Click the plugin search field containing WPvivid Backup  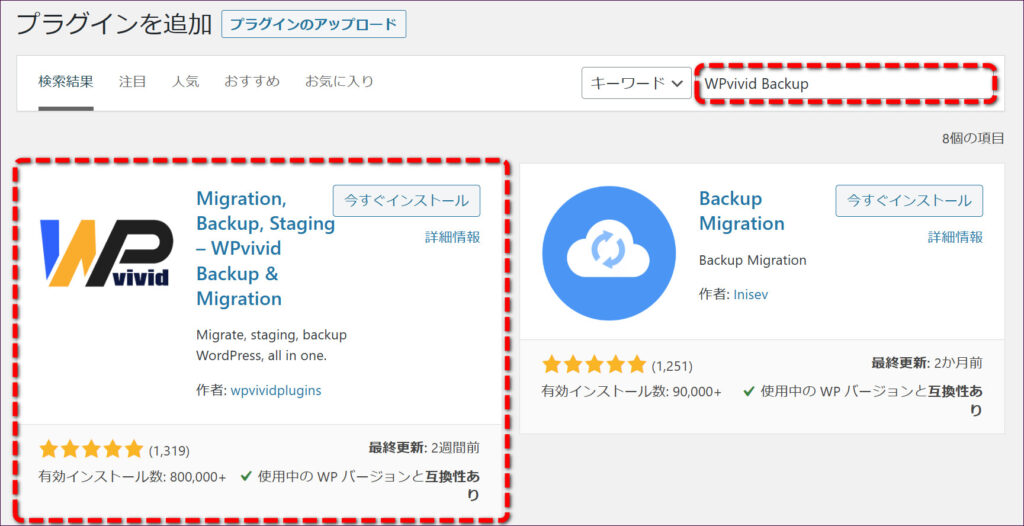pos(846,84)
